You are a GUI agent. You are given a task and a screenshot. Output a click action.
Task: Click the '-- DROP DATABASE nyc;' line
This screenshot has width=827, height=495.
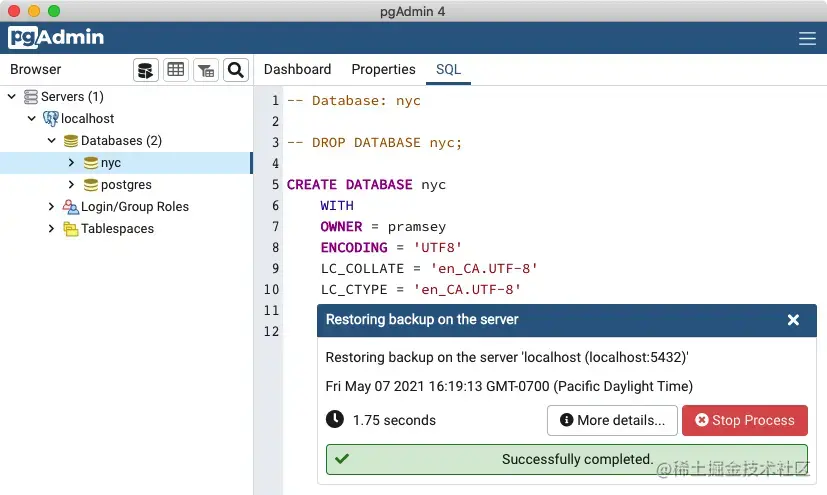point(374,143)
